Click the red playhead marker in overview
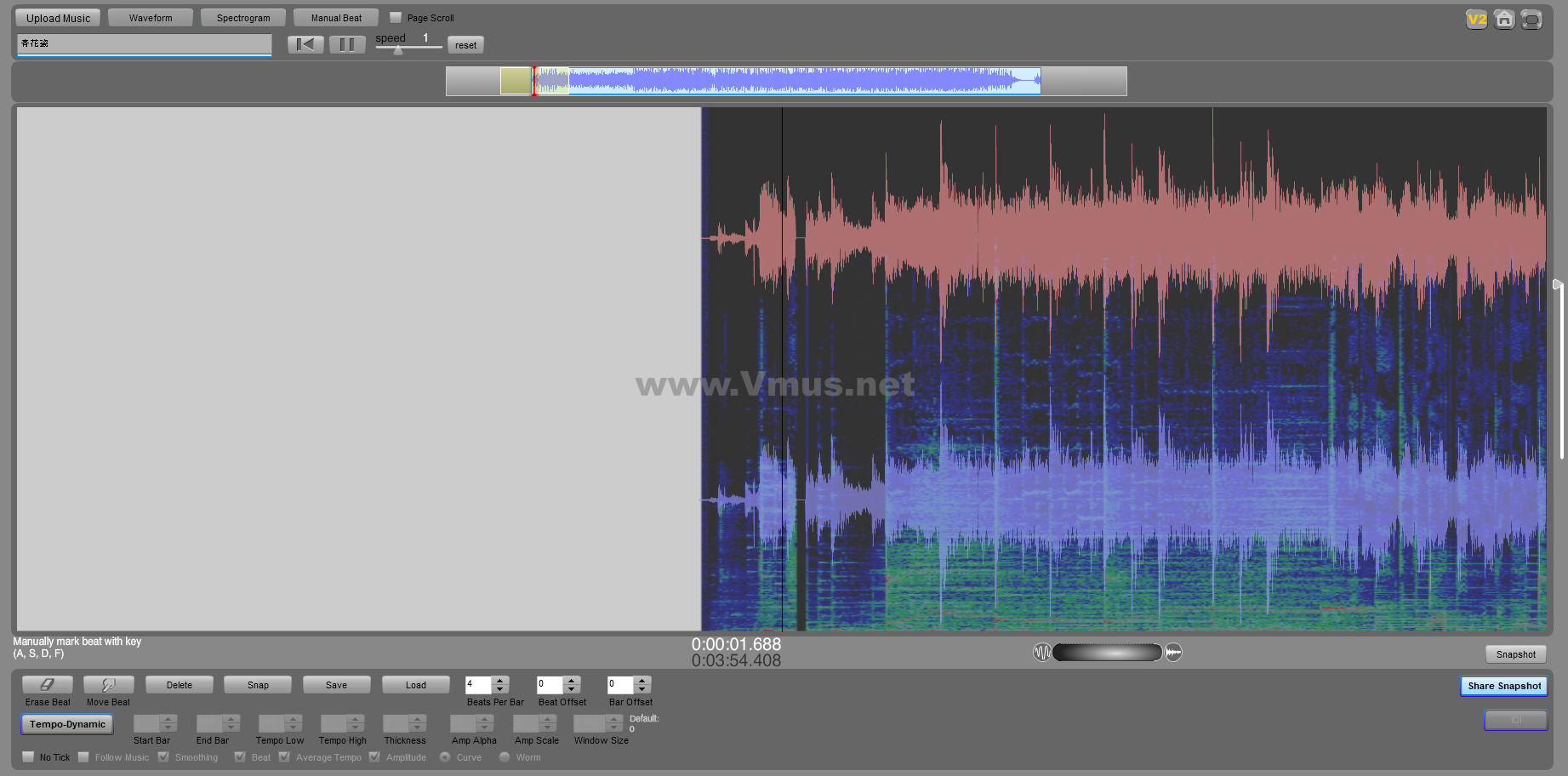 click(534, 81)
